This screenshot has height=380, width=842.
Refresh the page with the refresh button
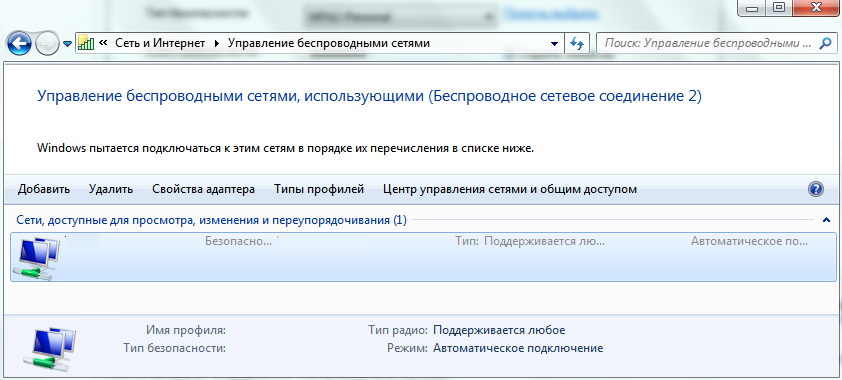pos(577,43)
